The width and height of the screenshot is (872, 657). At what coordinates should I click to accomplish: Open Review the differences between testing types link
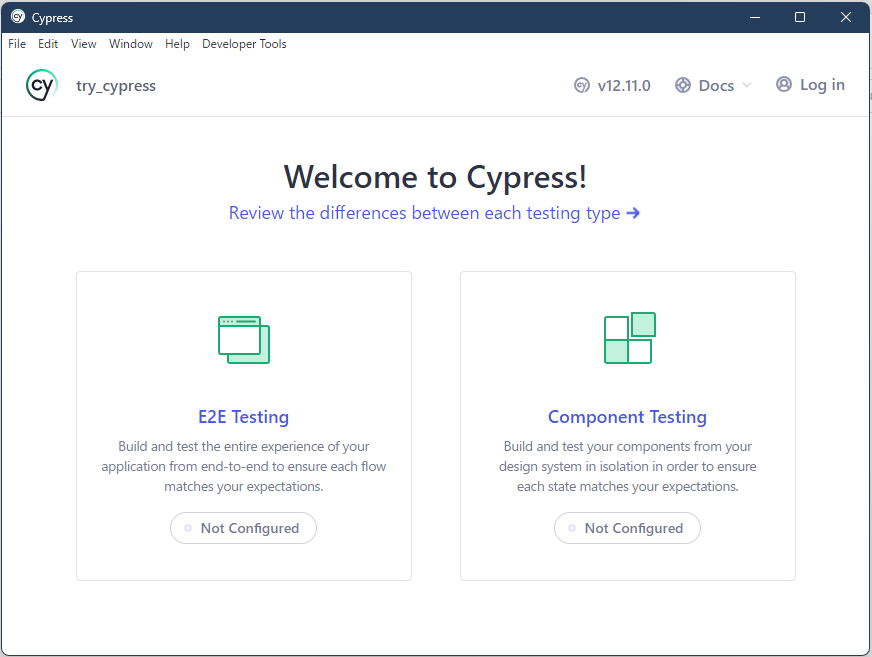pos(434,213)
